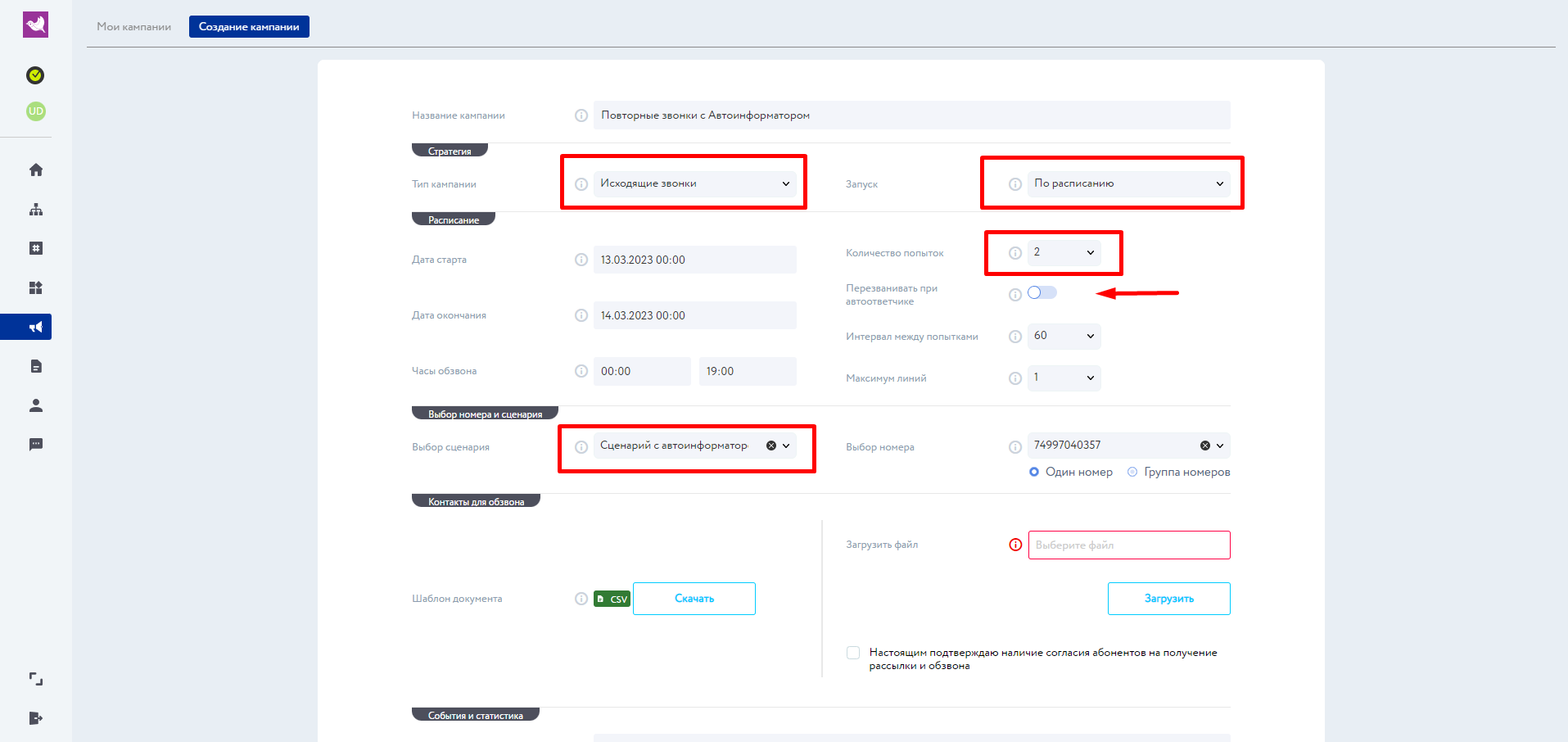The height and width of the screenshot is (742, 1568).
Task: Open the Выбор сценария dropdown
Action: click(x=695, y=446)
